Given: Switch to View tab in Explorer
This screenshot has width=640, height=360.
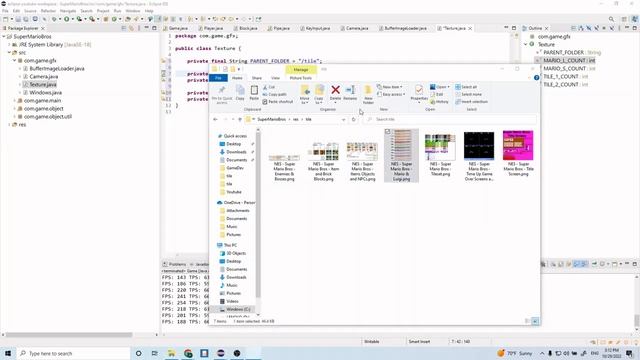Looking at the screenshot, I should [276, 78].
